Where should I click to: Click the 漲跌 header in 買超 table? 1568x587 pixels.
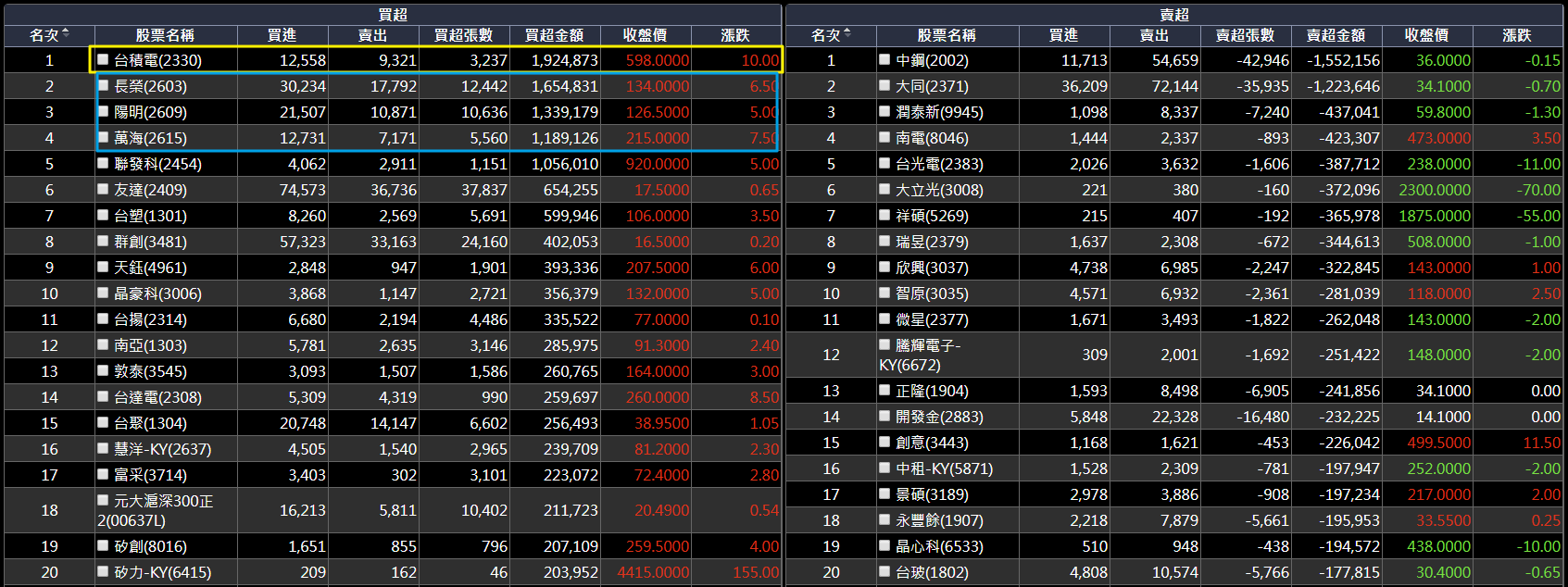point(735,35)
